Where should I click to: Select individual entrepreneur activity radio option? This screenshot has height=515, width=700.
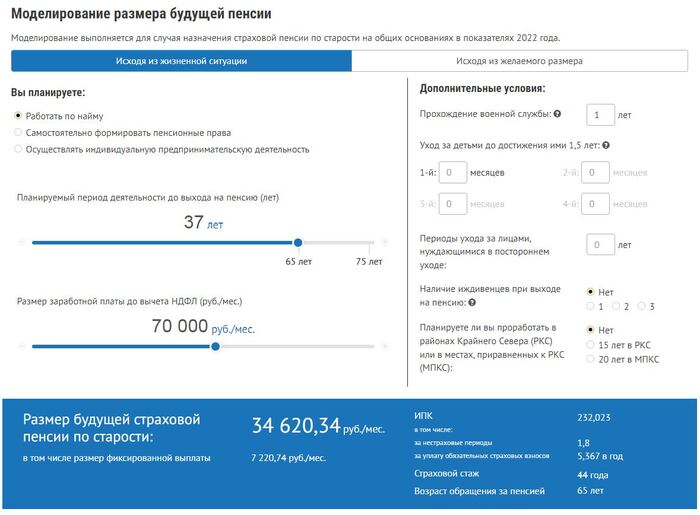19,149
